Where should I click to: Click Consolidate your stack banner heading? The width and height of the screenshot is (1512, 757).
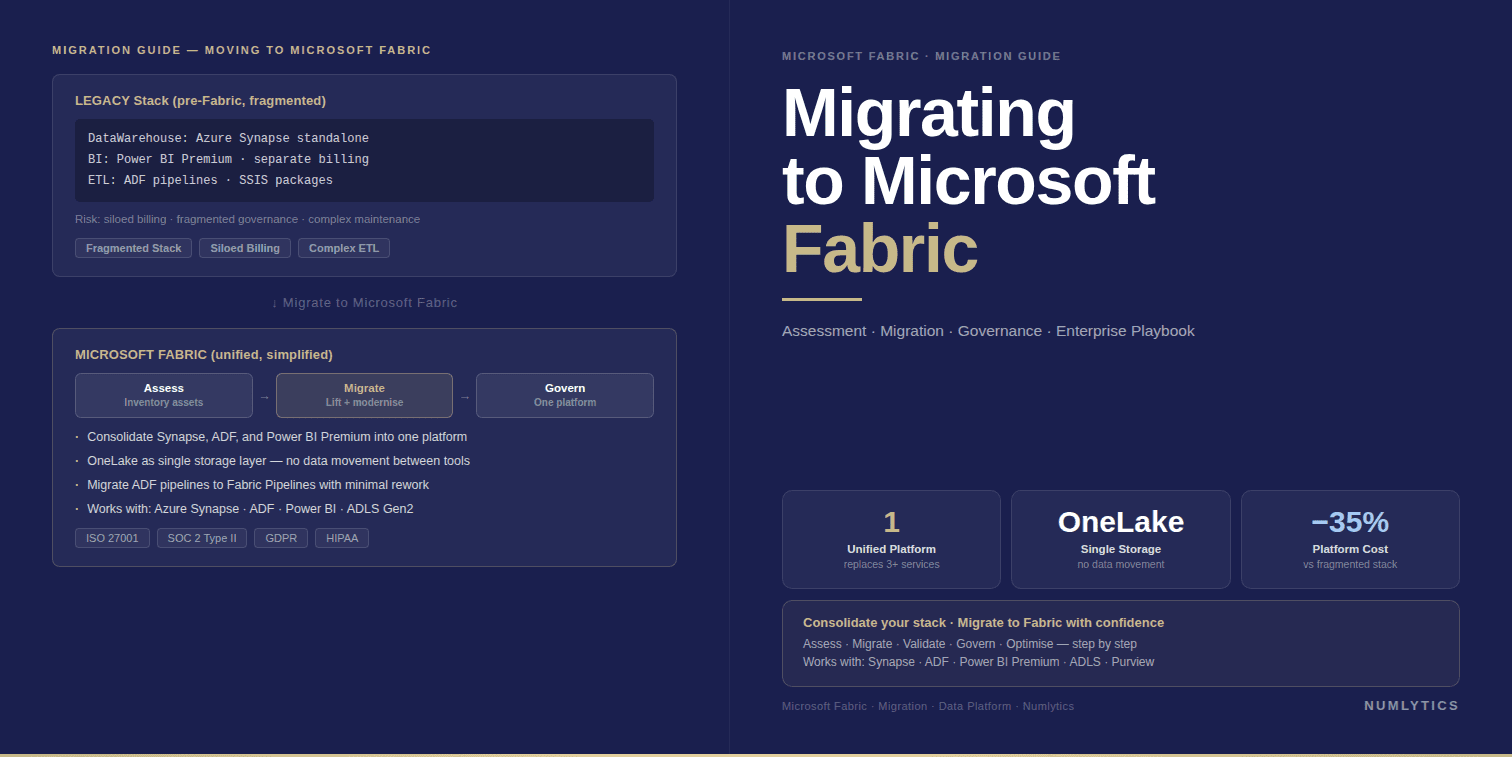pos(983,623)
